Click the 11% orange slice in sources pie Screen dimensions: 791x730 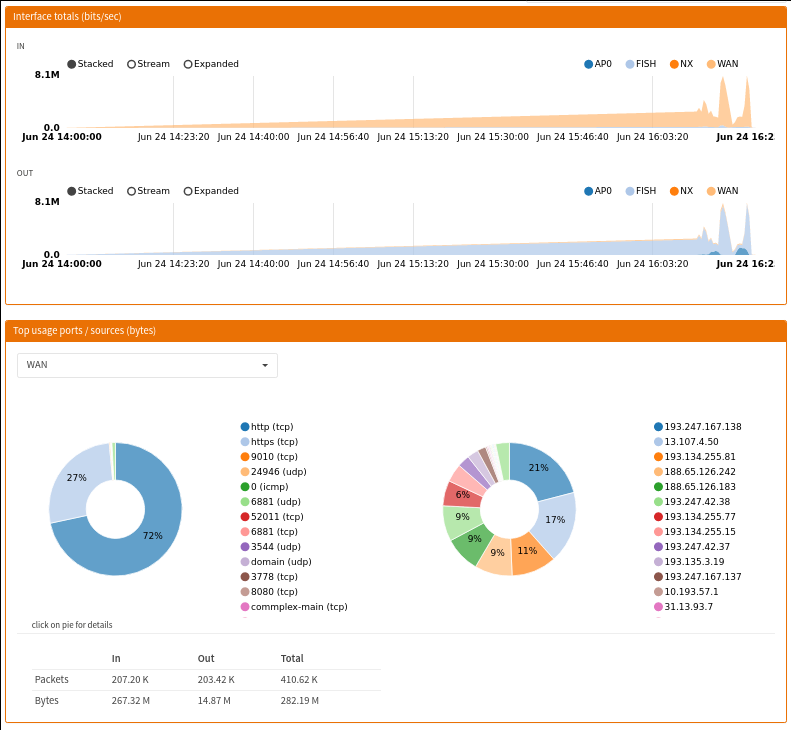pos(528,551)
